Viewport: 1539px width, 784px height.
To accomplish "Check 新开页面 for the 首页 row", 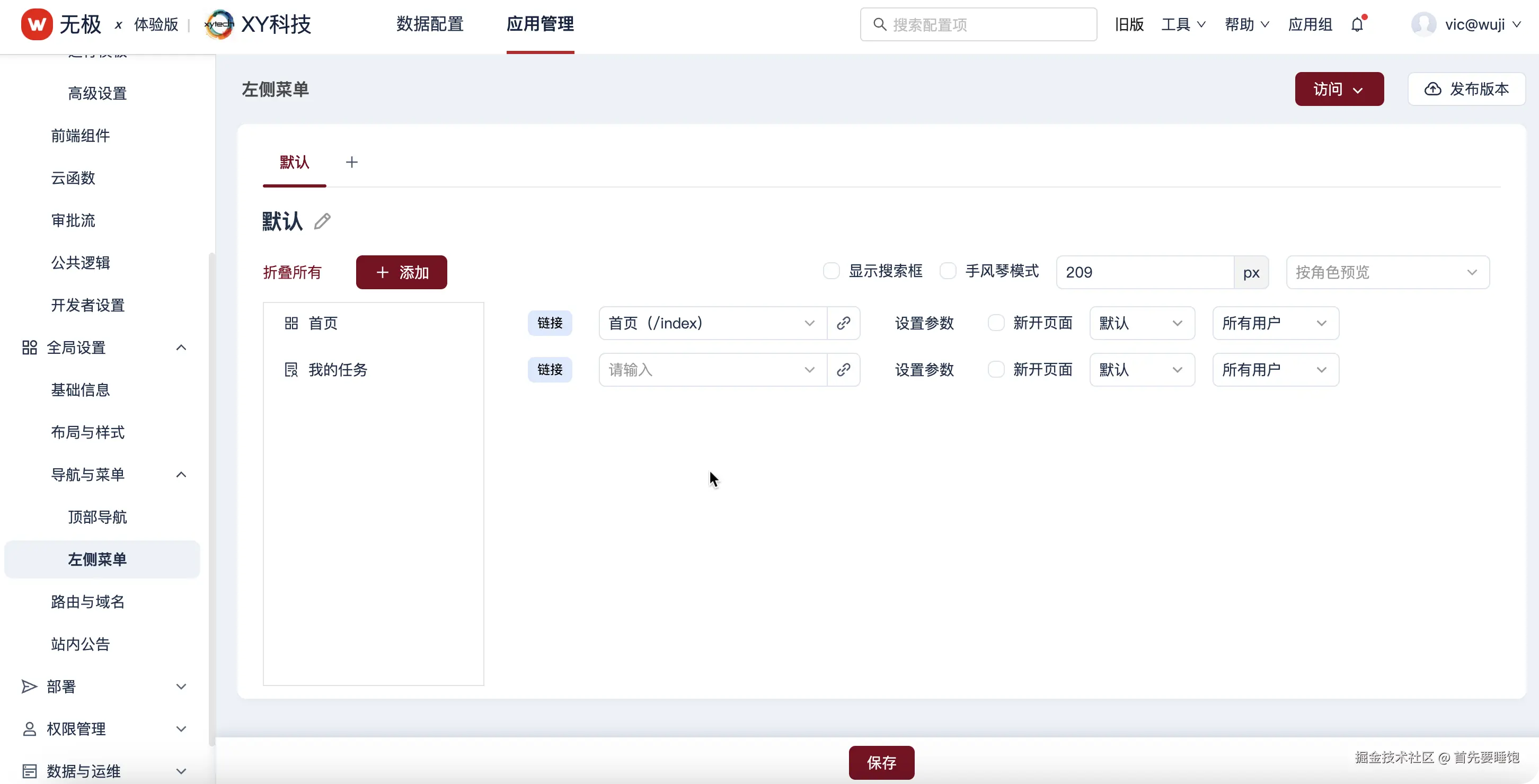I will pos(995,323).
